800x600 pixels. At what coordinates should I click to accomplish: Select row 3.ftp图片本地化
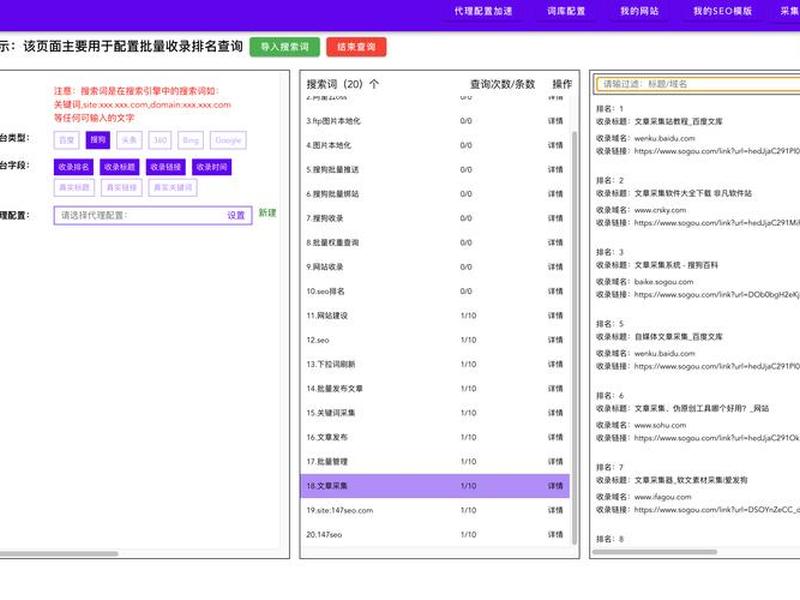tap(435, 121)
